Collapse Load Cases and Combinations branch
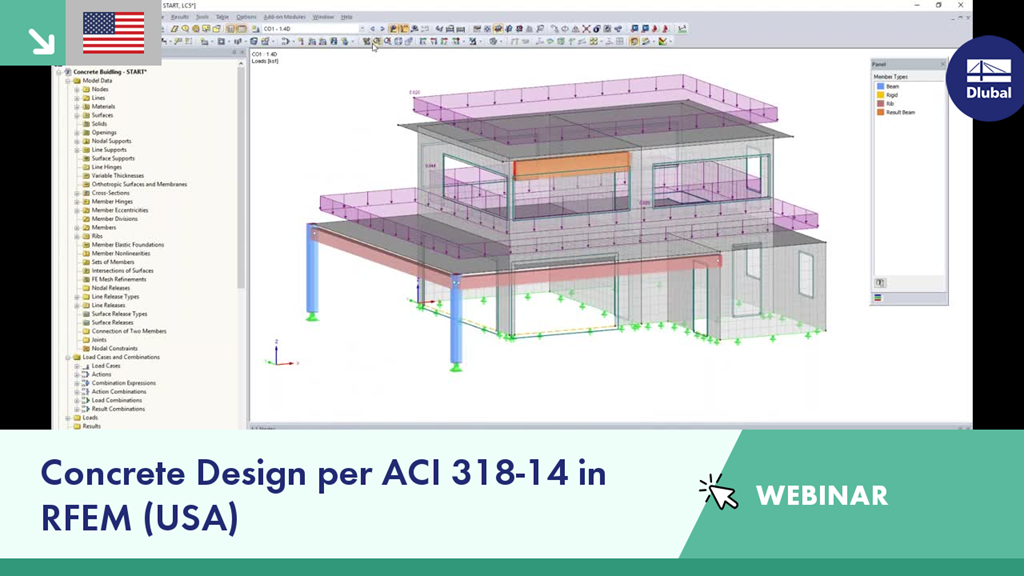The image size is (1024, 576). tap(68, 357)
